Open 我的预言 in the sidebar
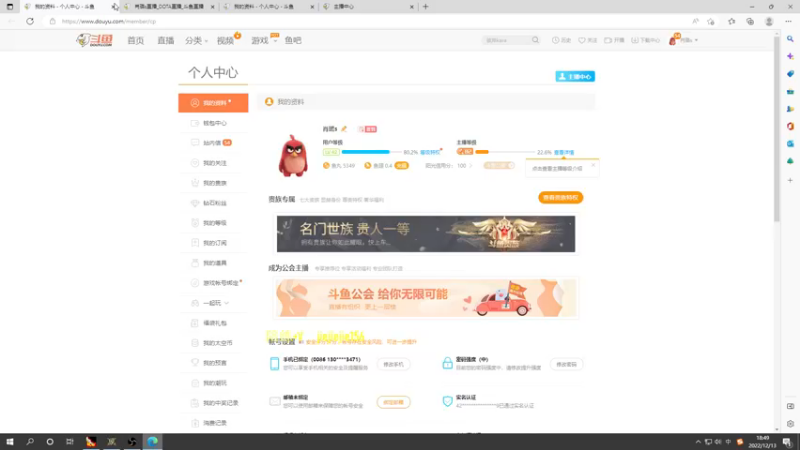Screen dimensions: 800x450 pos(213,363)
